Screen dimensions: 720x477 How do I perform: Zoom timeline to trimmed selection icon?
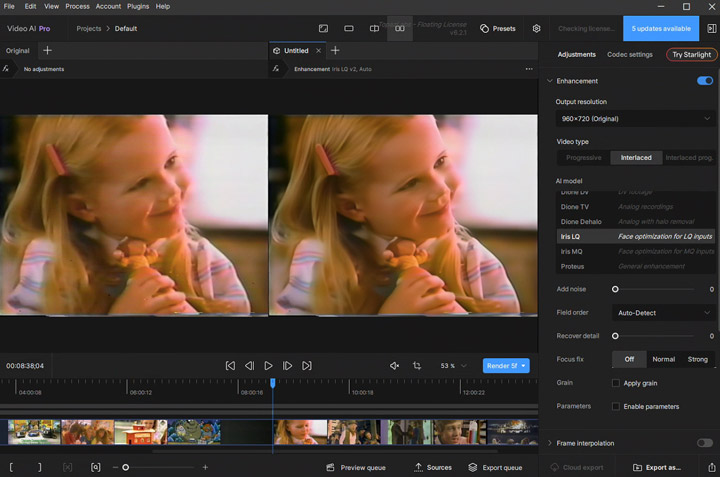96,467
